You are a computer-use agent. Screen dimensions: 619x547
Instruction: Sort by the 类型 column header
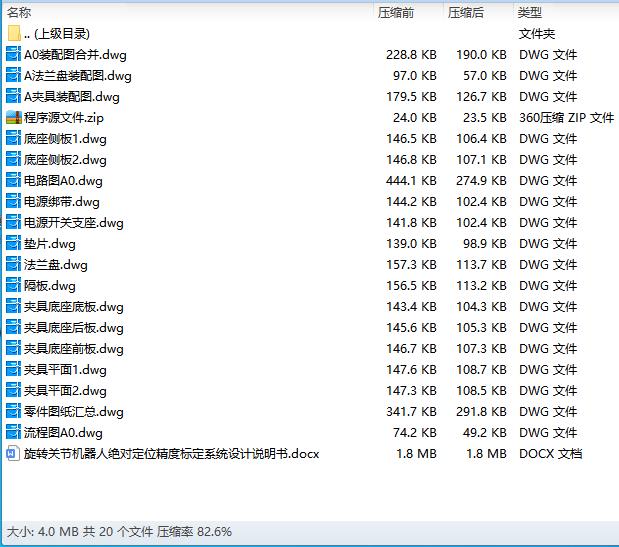pos(530,13)
